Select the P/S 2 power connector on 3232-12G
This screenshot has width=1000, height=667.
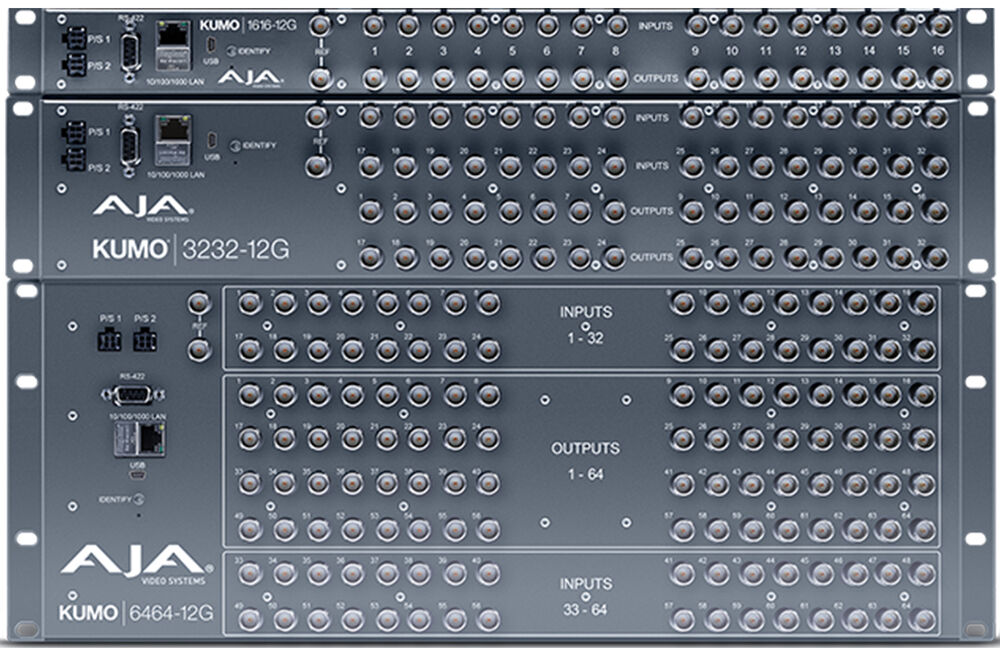[x=74, y=159]
